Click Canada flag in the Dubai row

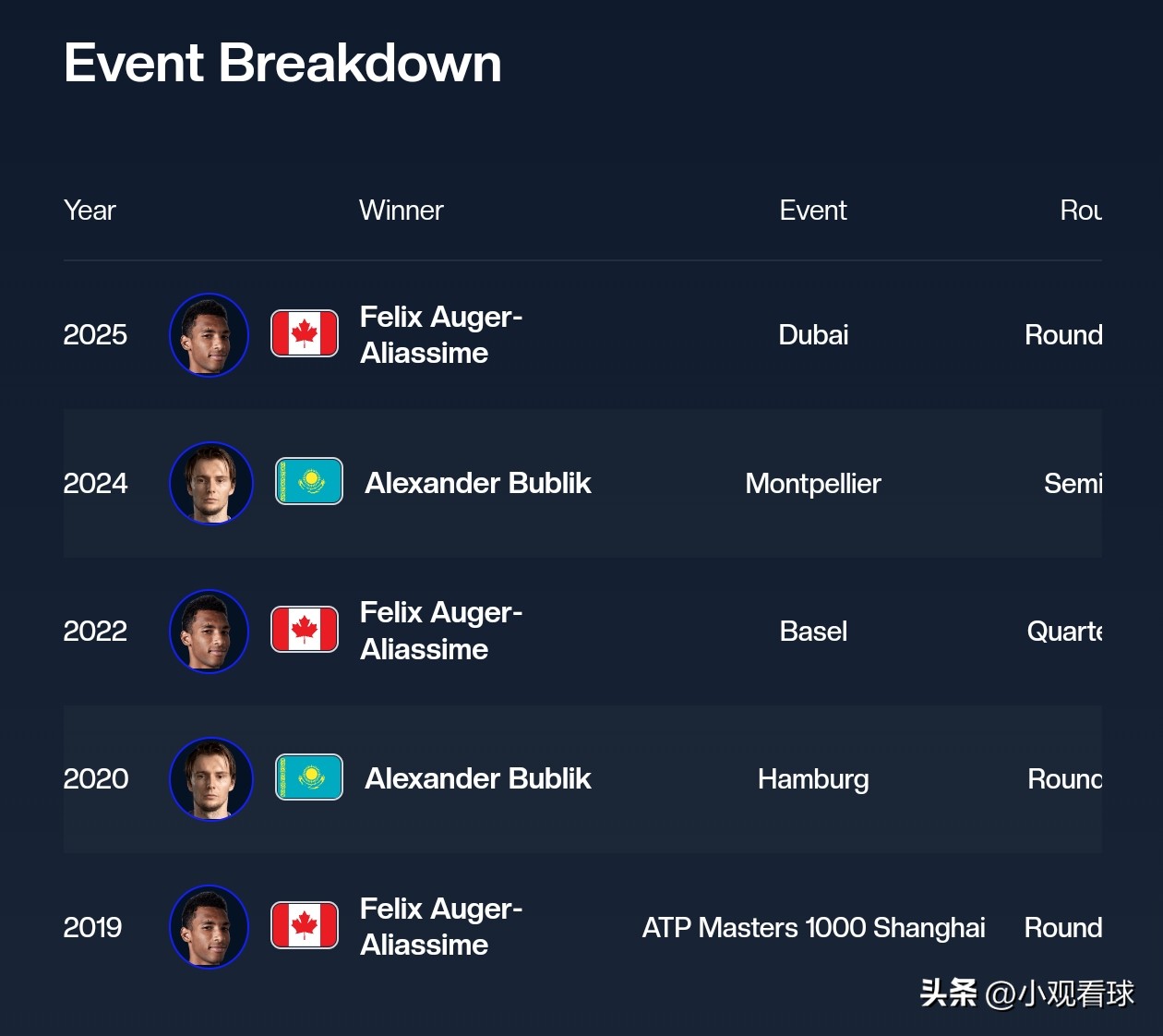(305, 333)
